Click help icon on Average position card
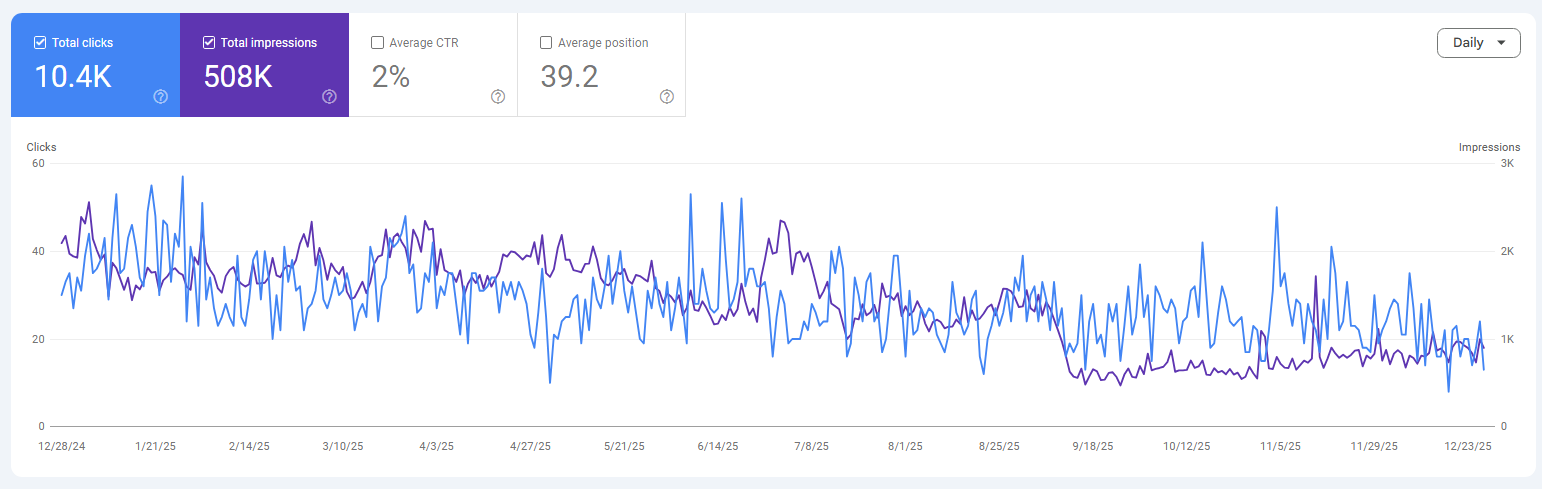Screen dimensions: 1542x489 (667, 97)
